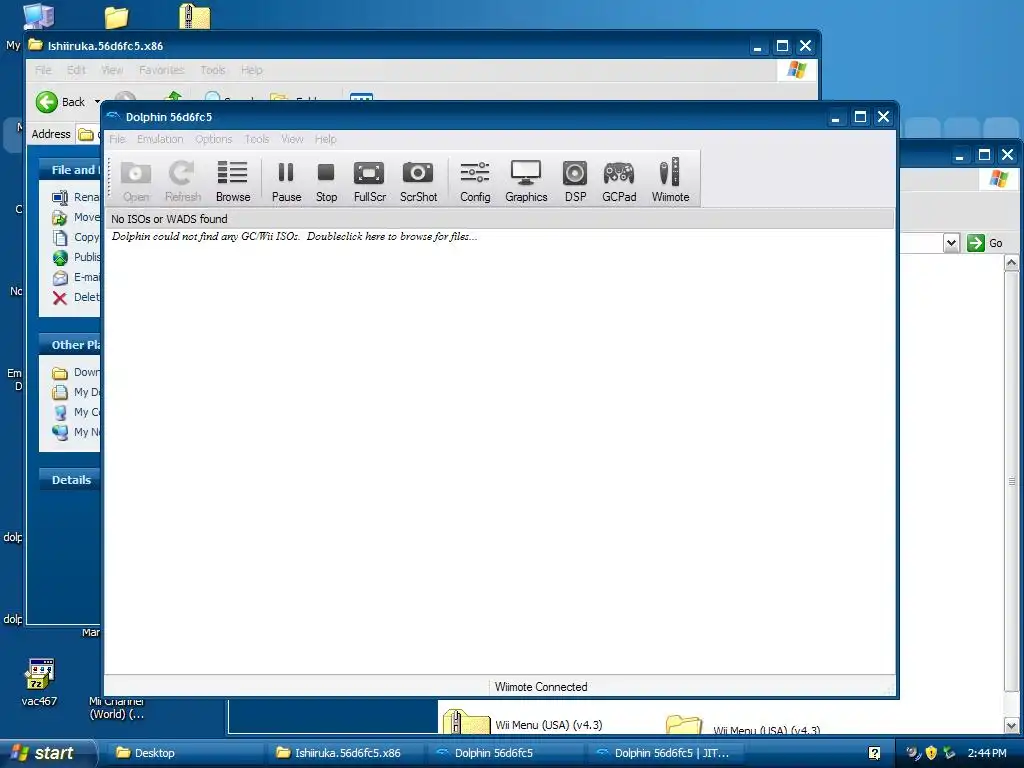Open the Browse ISO directory tool
The height and width of the screenshot is (768, 1024).
point(232,182)
